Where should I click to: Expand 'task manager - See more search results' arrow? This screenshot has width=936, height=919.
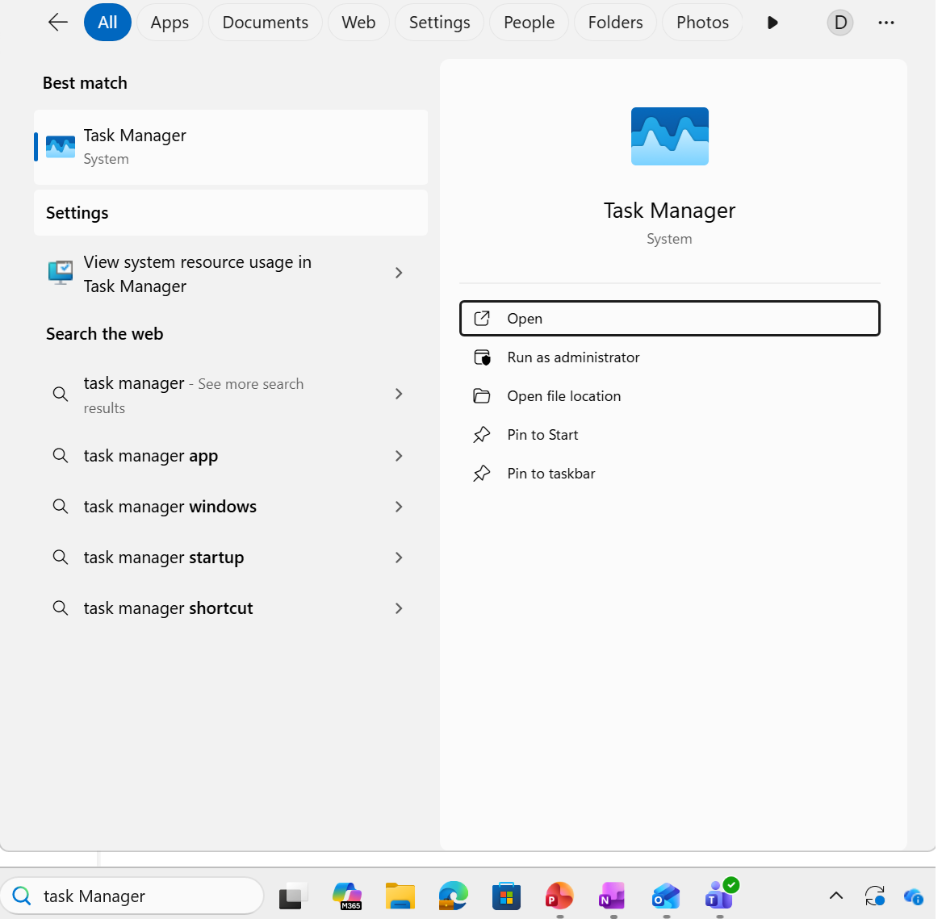(x=399, y=394)
